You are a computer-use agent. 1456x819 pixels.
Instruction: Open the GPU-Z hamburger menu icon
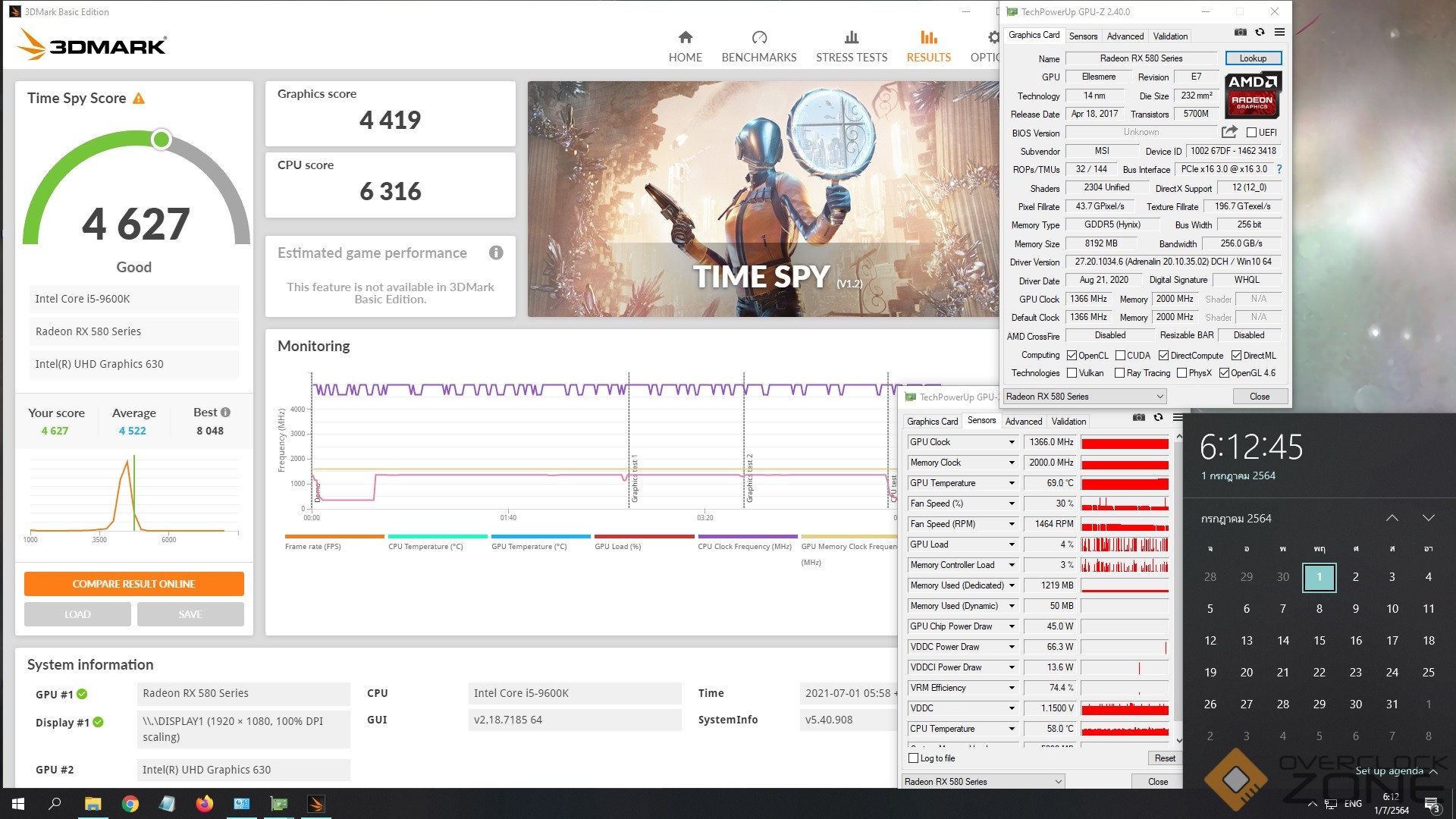click(x=1279, y=33)
